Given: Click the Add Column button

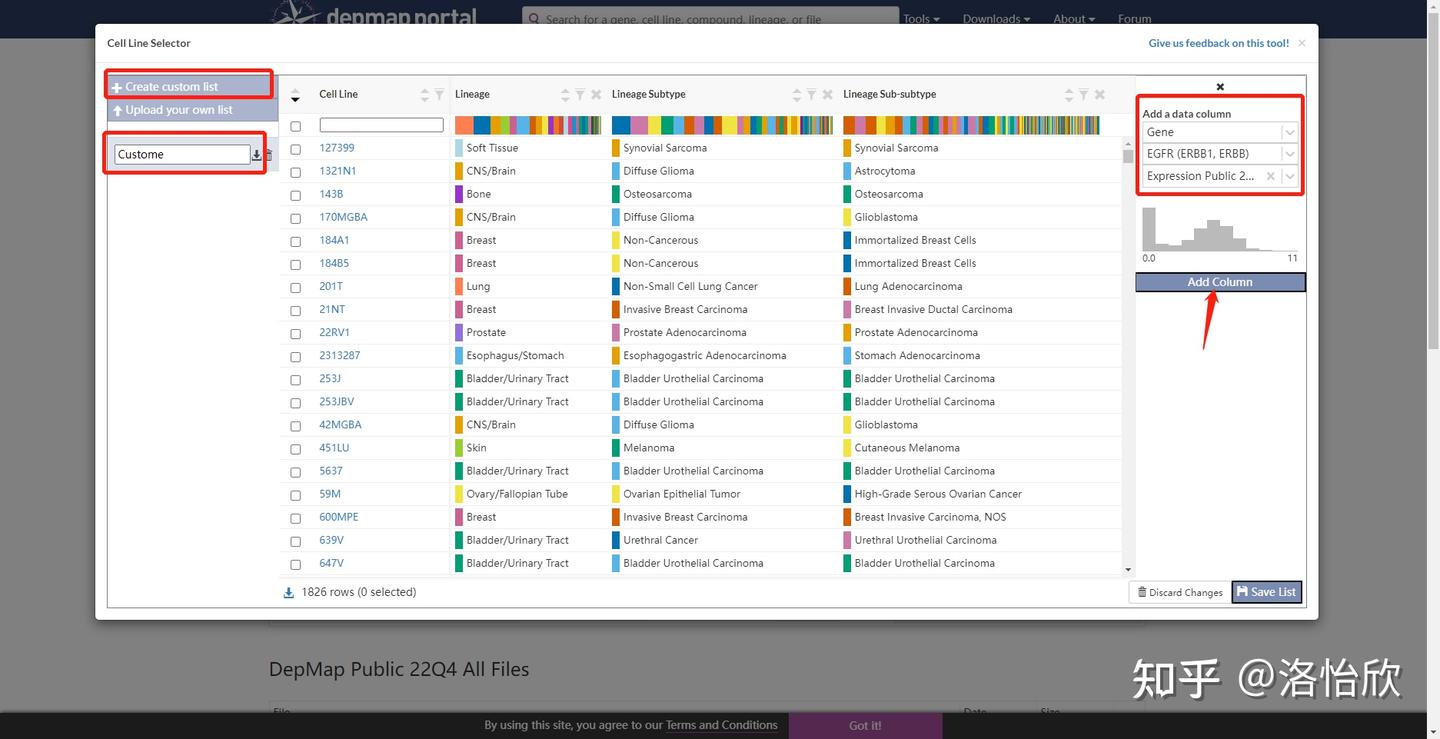Looking at the screenshot, I should (1220, 282).
